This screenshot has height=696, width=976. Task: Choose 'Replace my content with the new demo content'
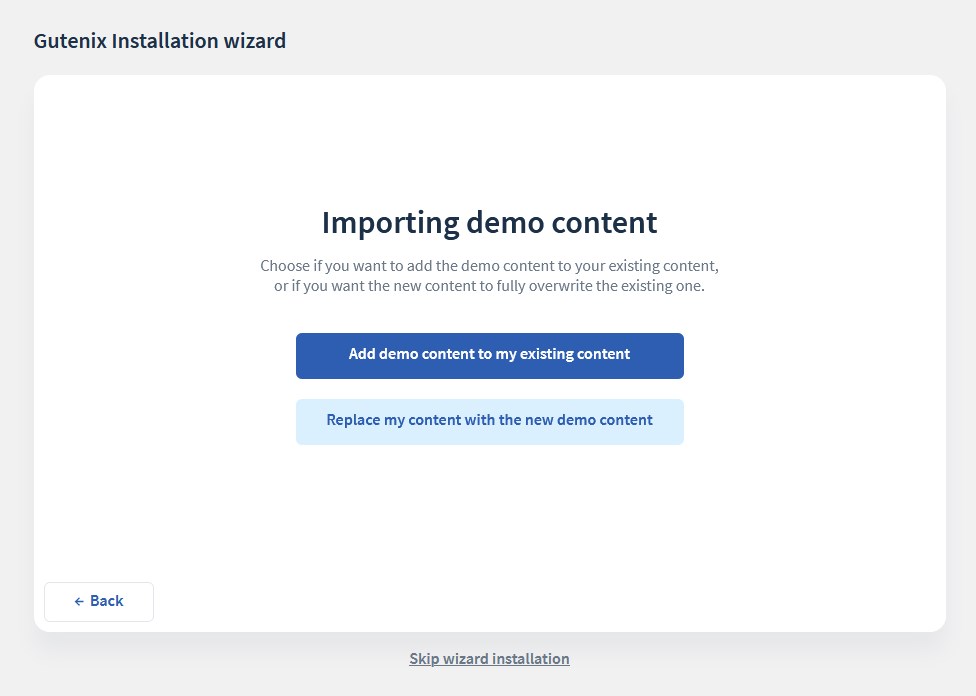click(x=489, y=421)
